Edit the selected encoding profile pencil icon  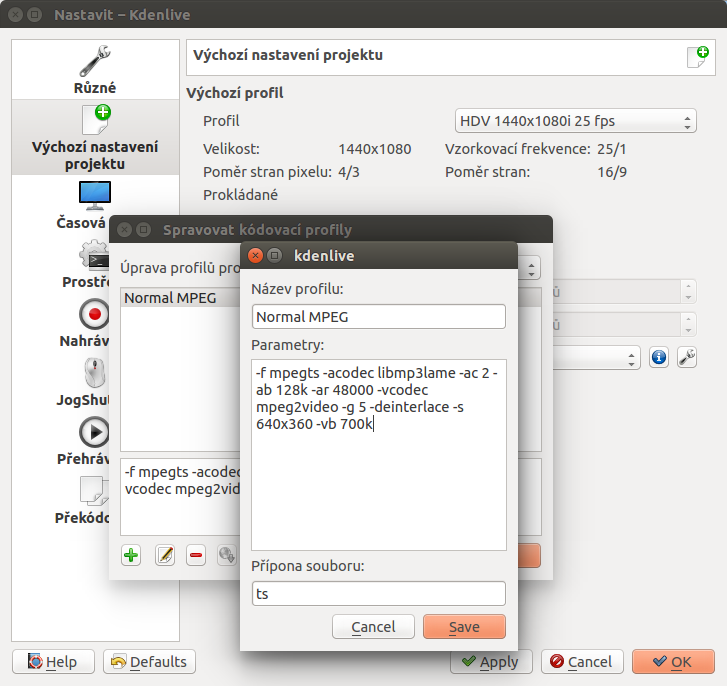pyautogui.click(x=165, y=555)
